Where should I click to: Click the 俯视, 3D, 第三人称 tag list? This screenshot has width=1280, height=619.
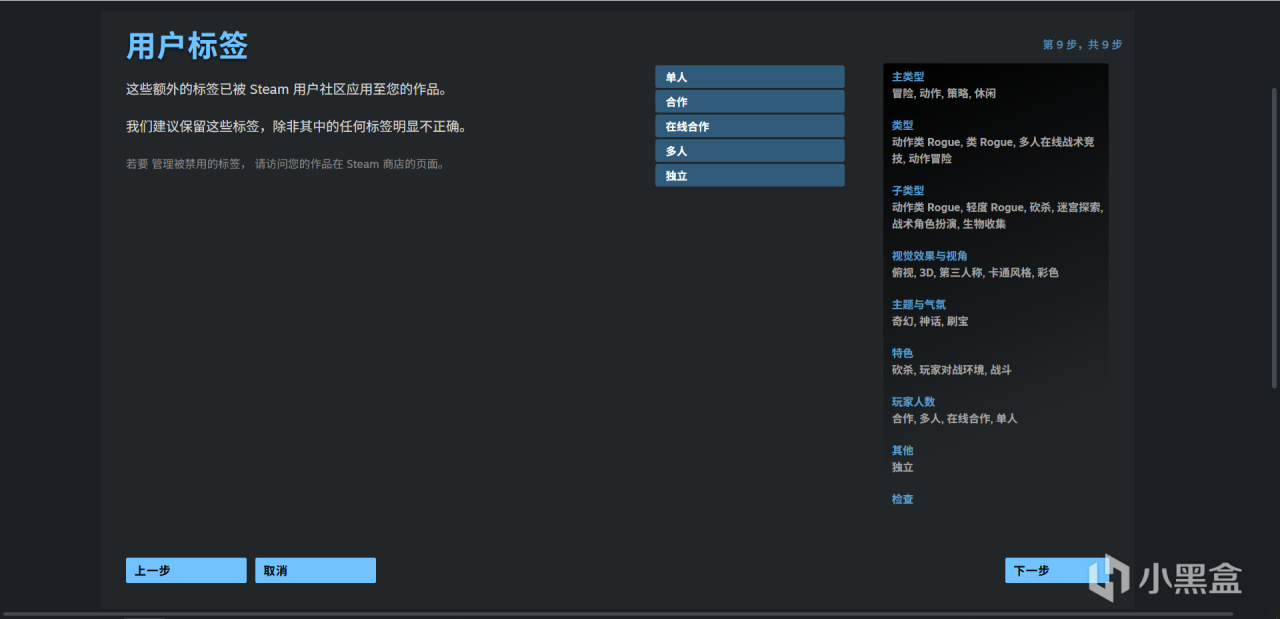pyautogui.click(x=975, y=272)
